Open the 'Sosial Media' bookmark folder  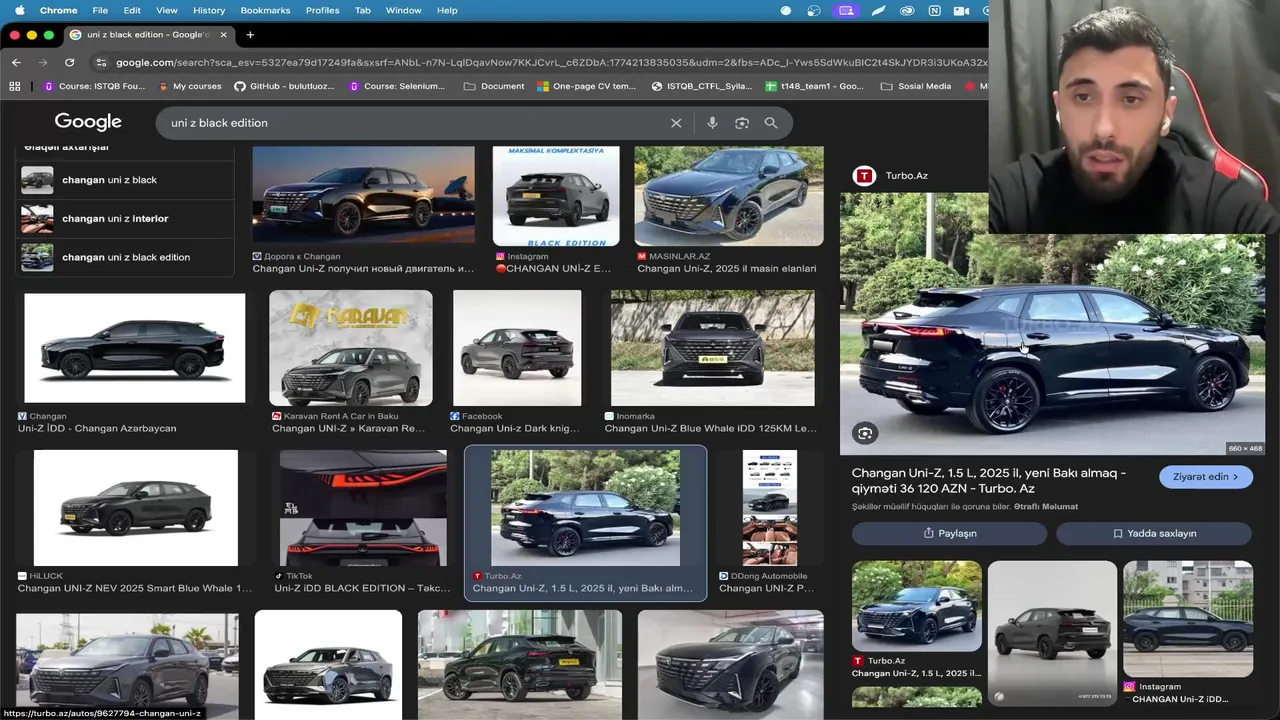915,86
